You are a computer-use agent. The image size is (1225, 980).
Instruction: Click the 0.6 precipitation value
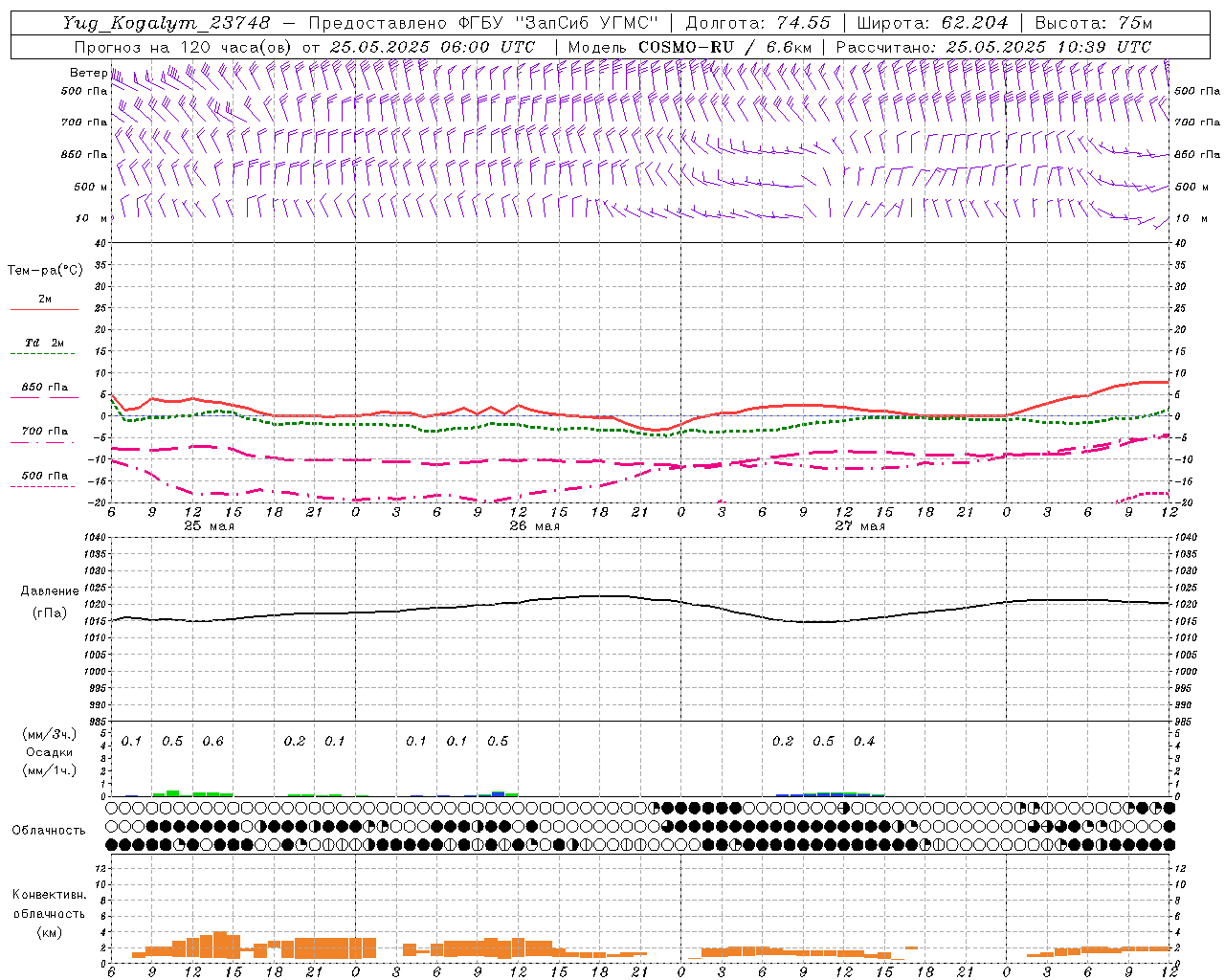(212, 741)
